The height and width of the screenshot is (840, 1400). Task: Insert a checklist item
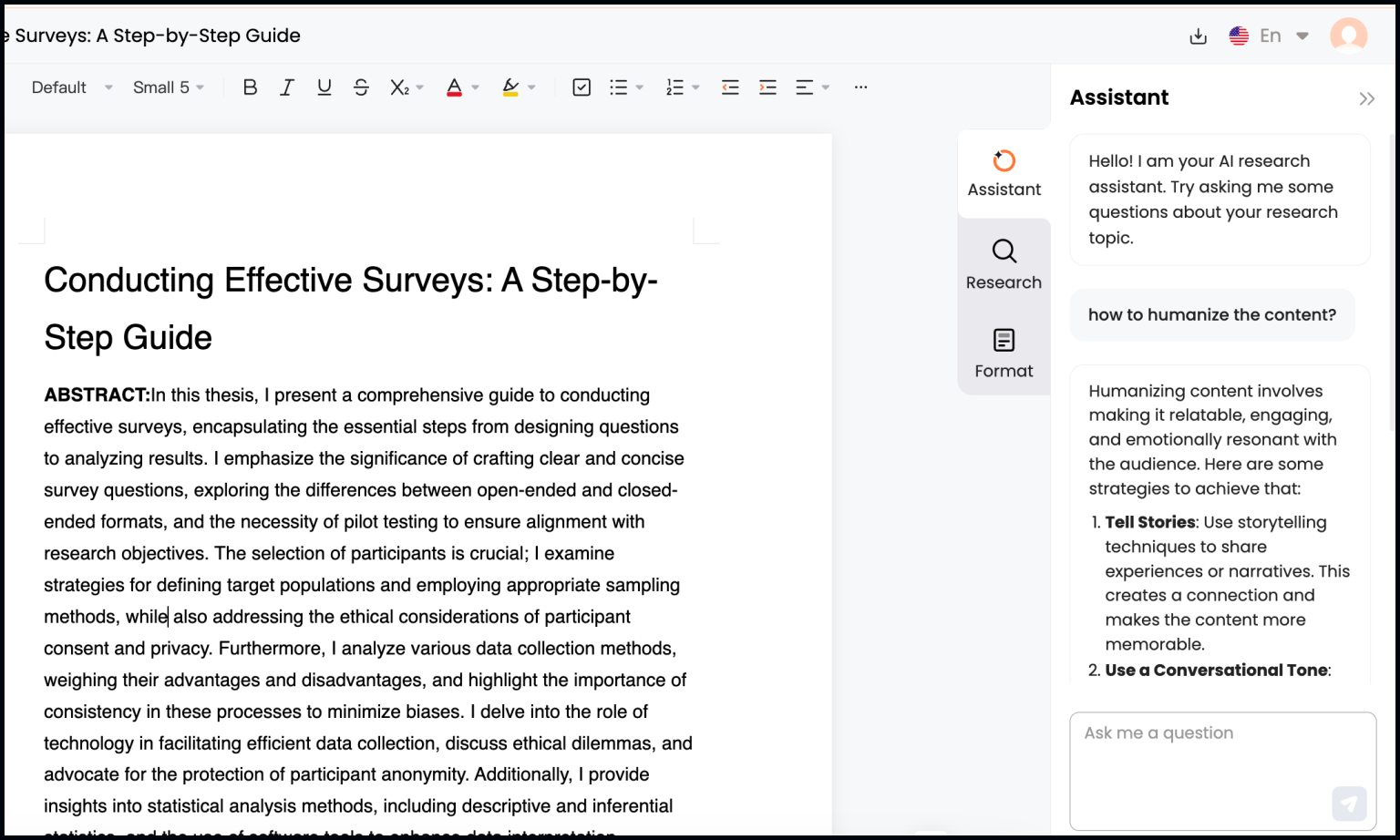point(581,87)
